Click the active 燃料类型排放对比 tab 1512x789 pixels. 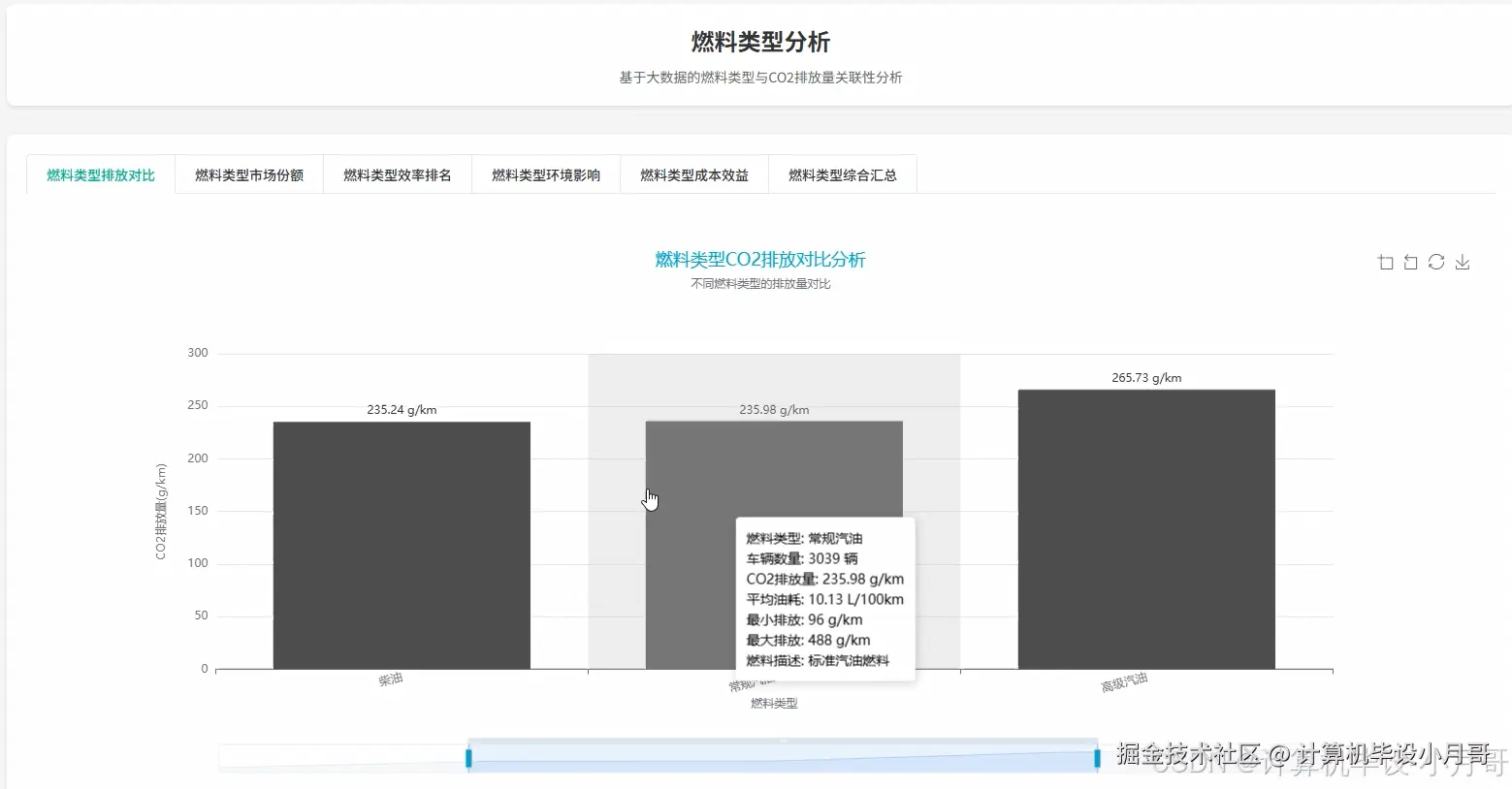tap(100, 175)
